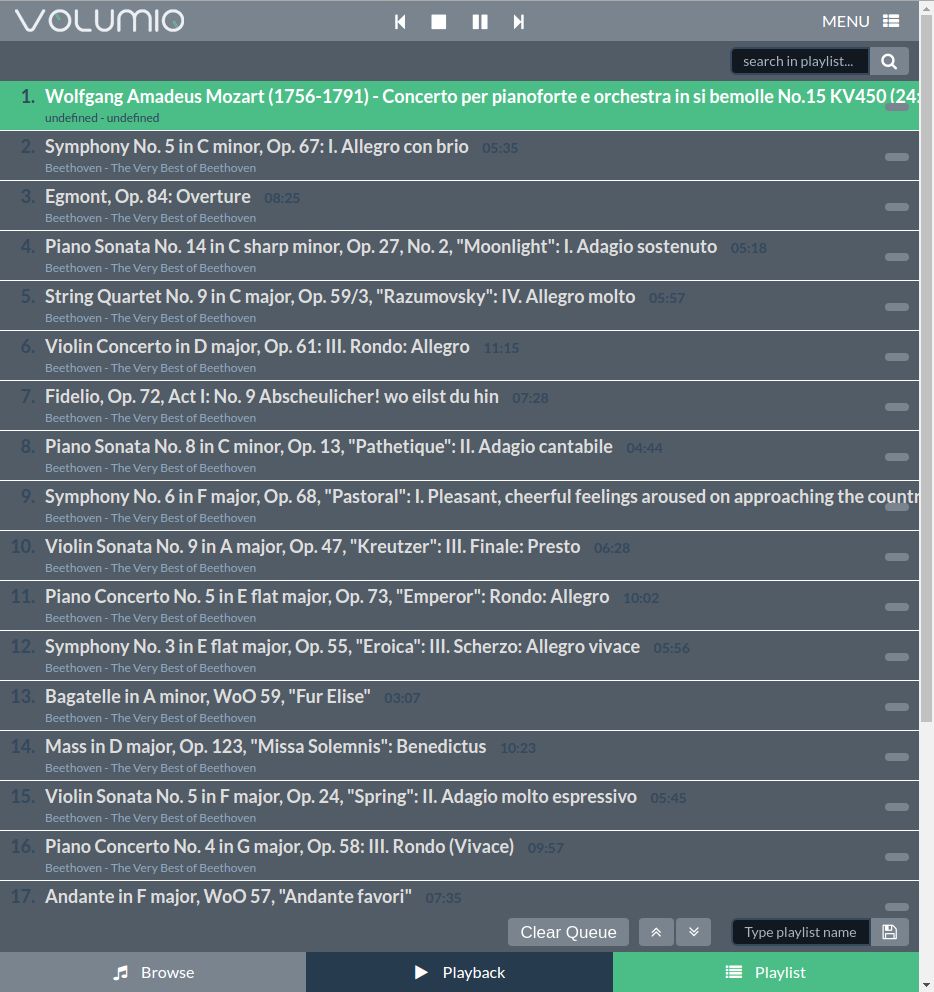Remove Violin Concerto in D from queue
The height and width of the screenshot is (992, 934).
click(897, 357)
